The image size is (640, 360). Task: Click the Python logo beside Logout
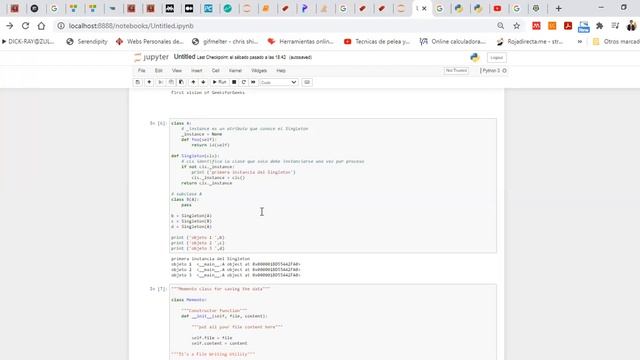pos(475,58)
